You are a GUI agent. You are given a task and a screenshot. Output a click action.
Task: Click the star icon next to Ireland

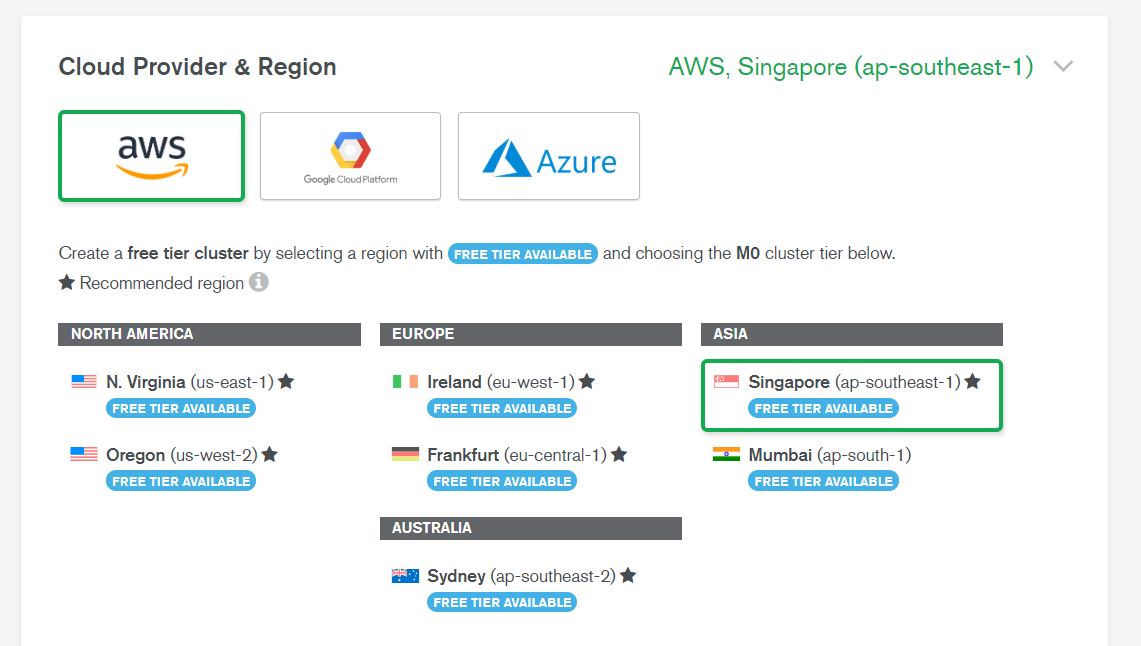[x=587, y=381]
